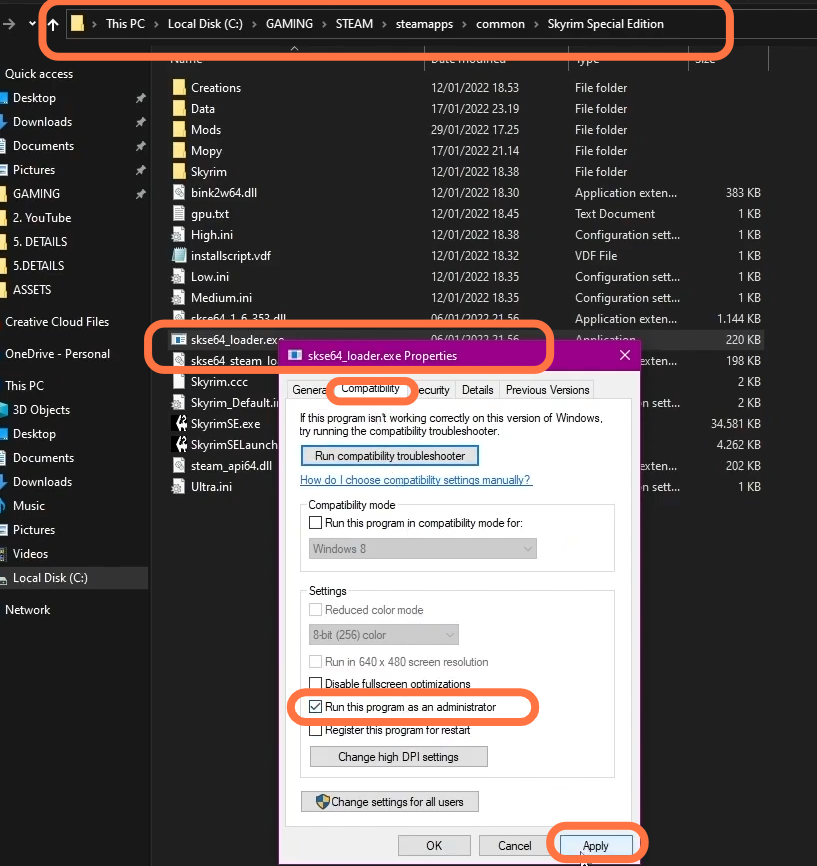Switch to the Compatibility tab
817x866 pixels.
pyautogui.click(x=370, y=388)
